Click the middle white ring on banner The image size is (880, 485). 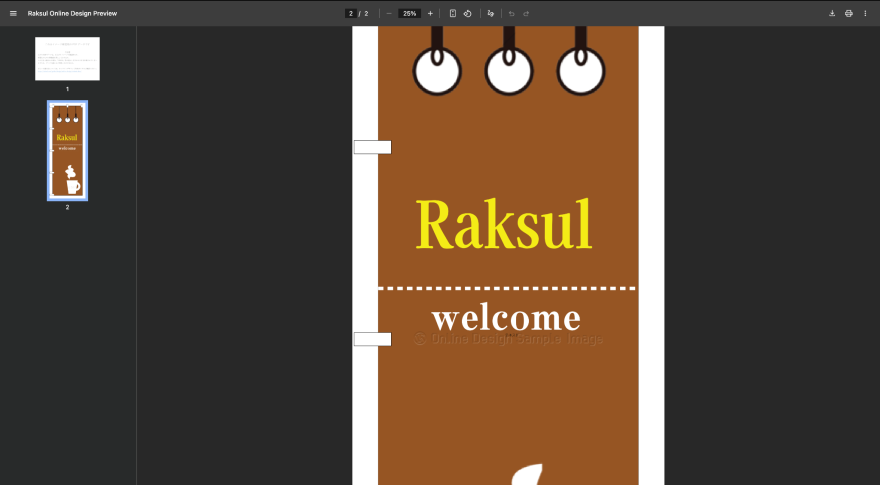pos(509,72)
